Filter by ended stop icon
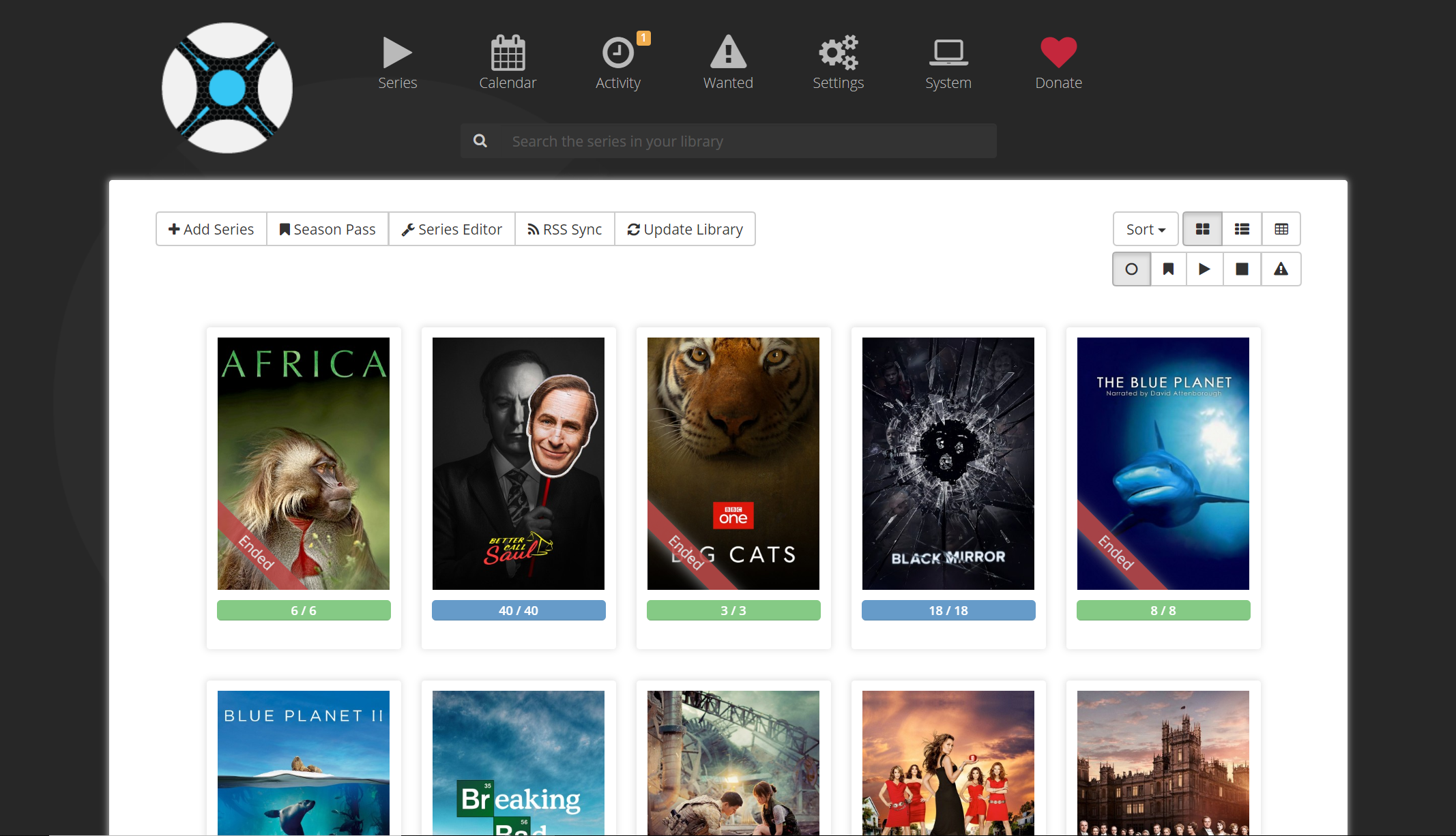Viewport: 1456px width, 836px height. [x=1242, y=269]
